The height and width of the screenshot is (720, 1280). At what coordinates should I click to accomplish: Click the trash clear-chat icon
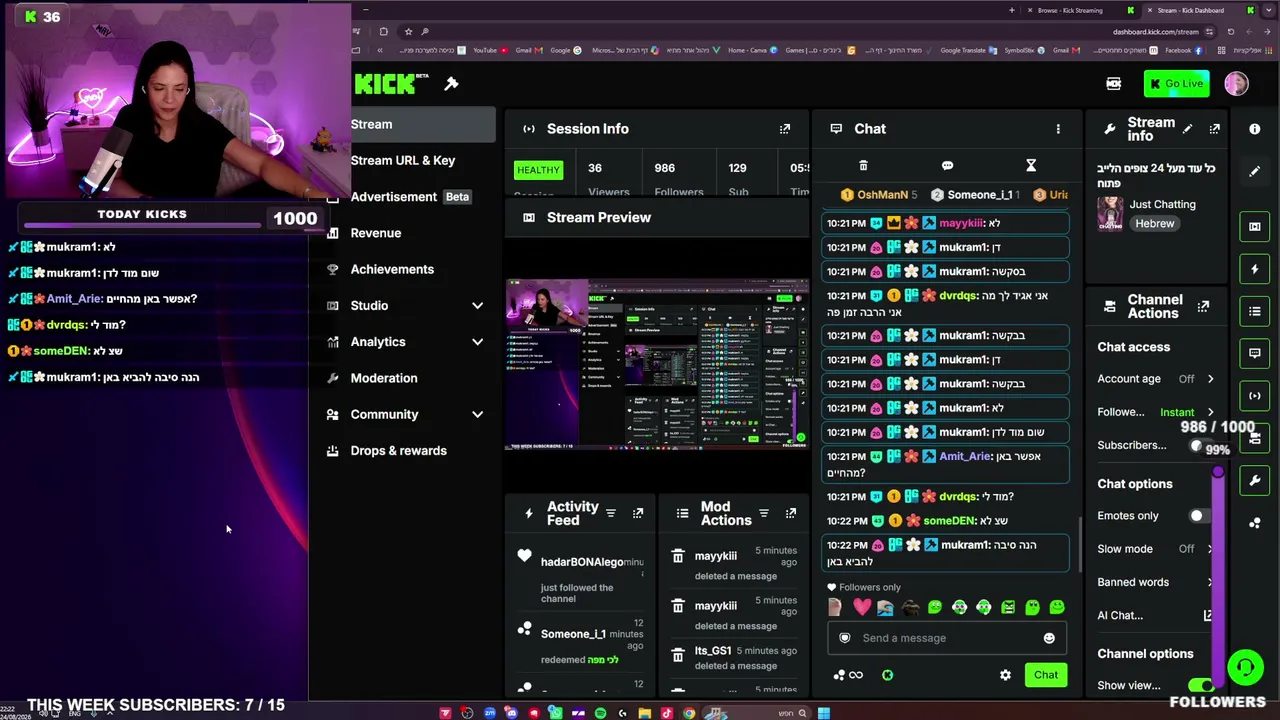coord(863,166)
